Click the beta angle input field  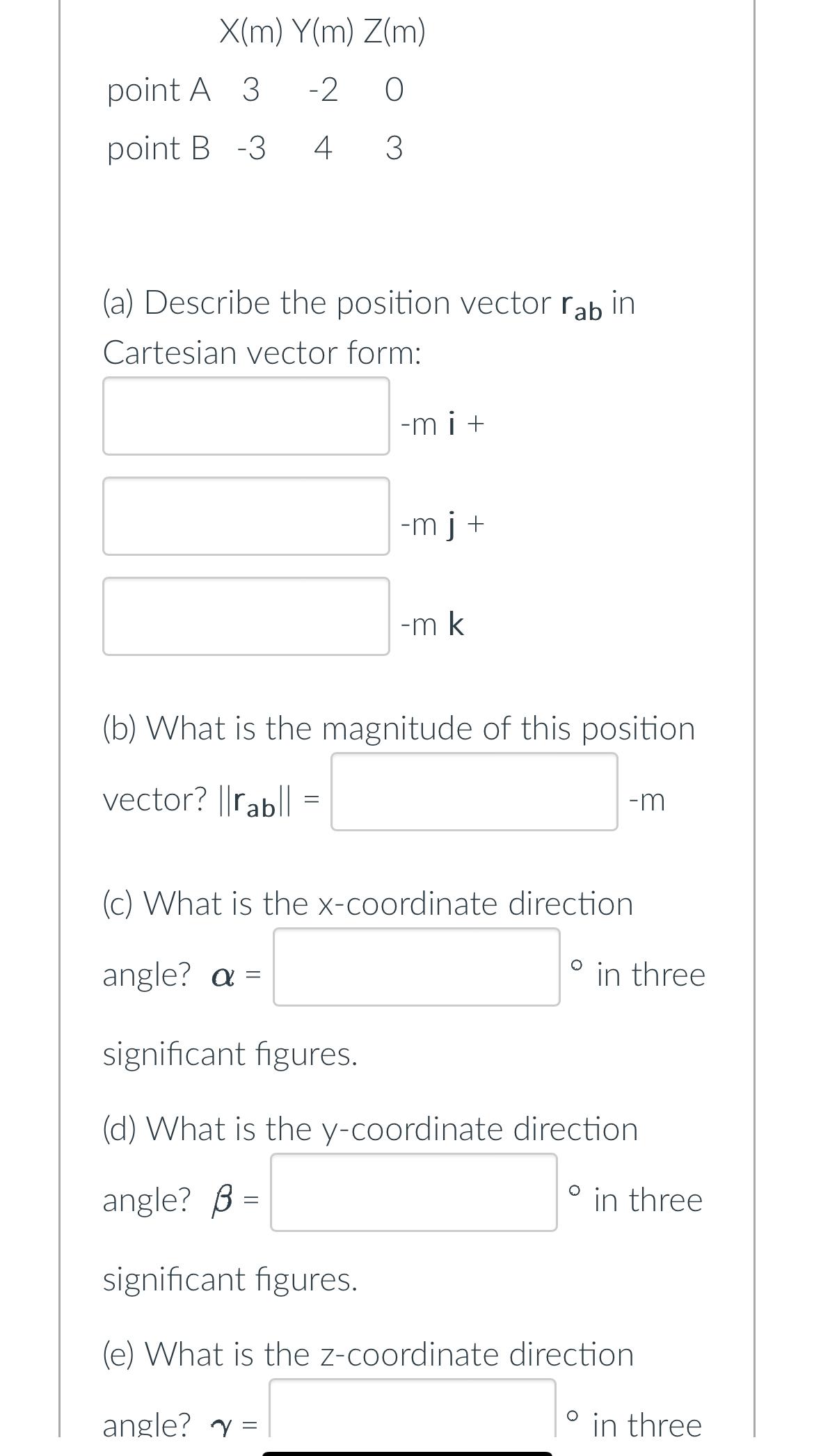click(413, 1192)
